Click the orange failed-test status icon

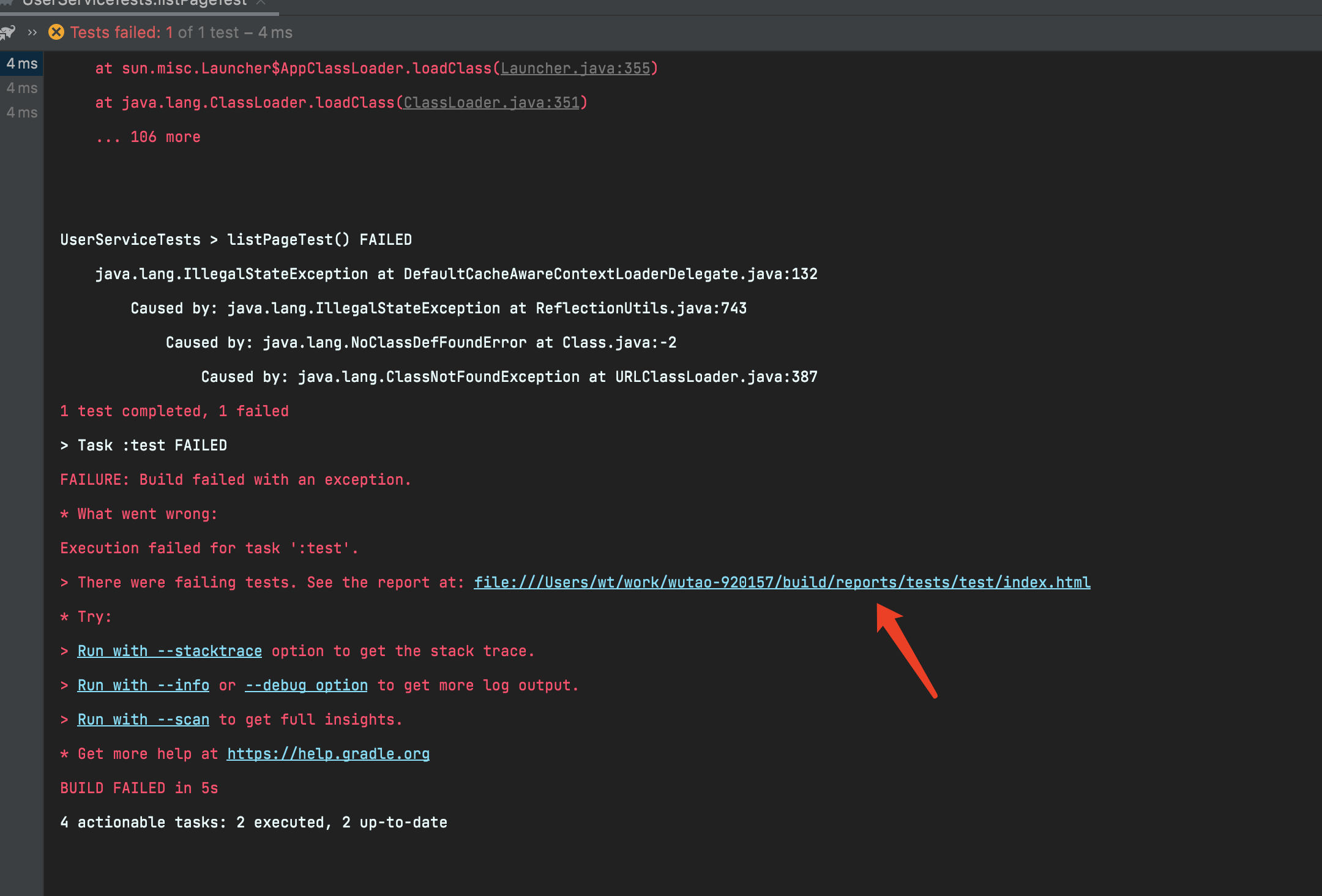pyautogui.click(x=56, y=32)
